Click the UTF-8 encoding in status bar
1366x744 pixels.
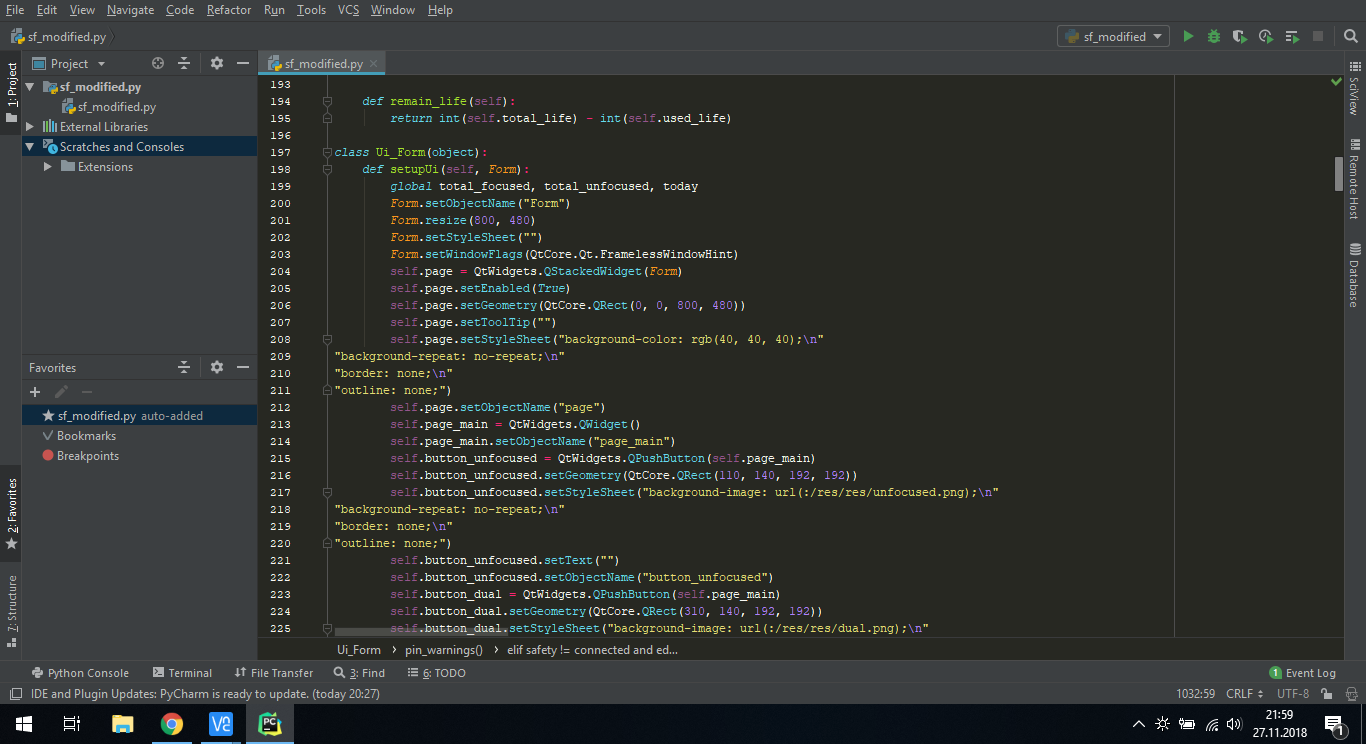(x=1292, y=693)
